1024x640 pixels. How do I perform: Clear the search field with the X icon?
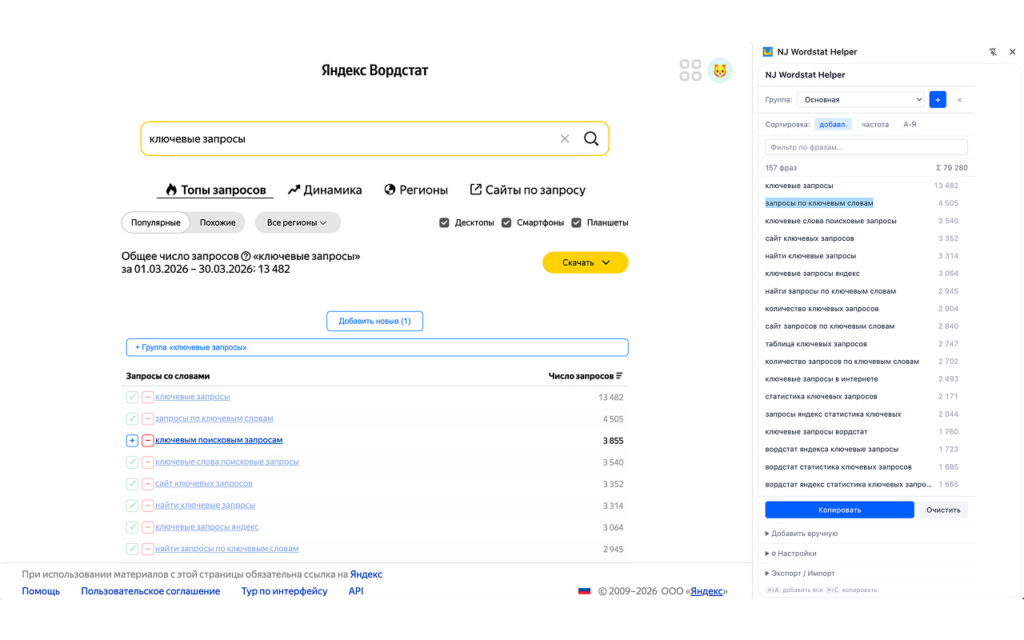[564, 139]
